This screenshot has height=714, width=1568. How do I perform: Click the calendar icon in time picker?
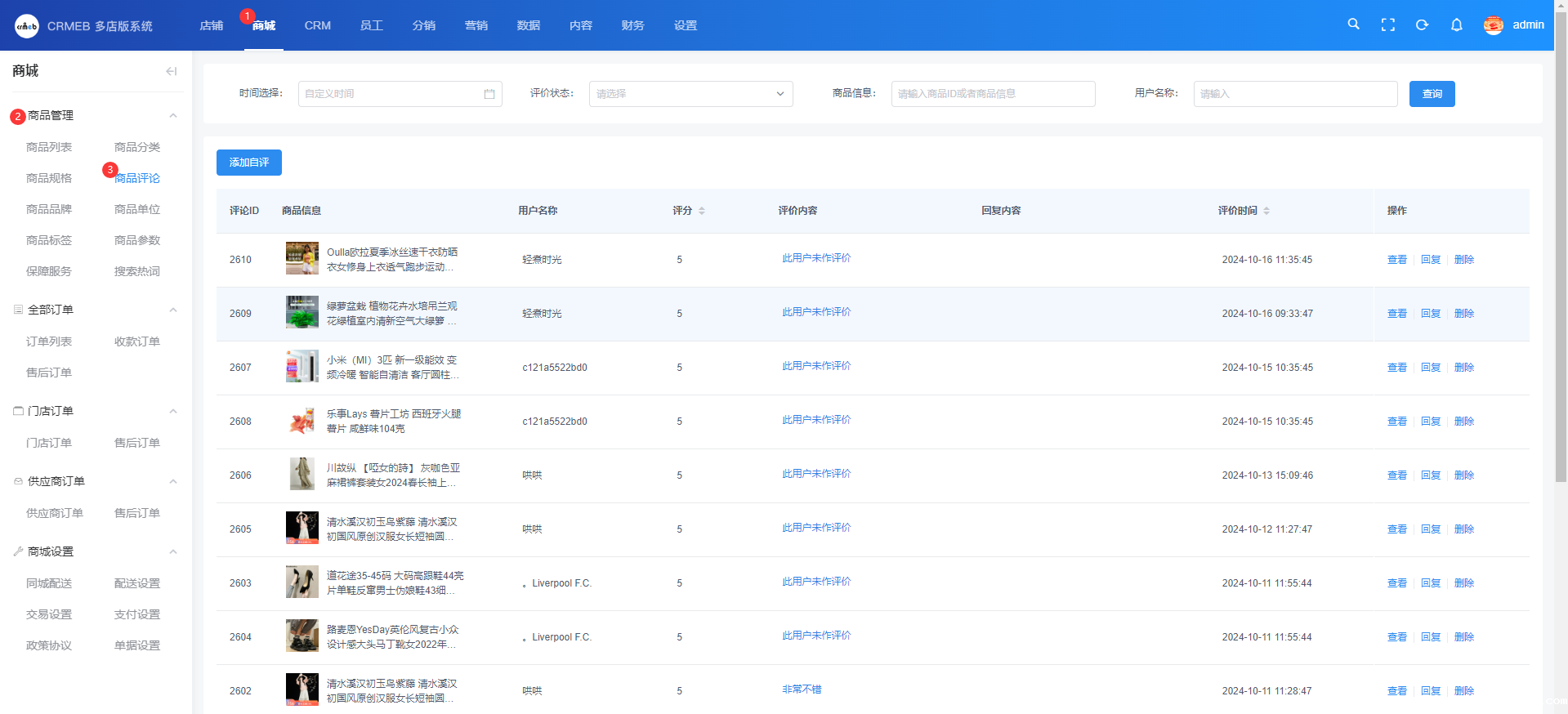point(489,94)
